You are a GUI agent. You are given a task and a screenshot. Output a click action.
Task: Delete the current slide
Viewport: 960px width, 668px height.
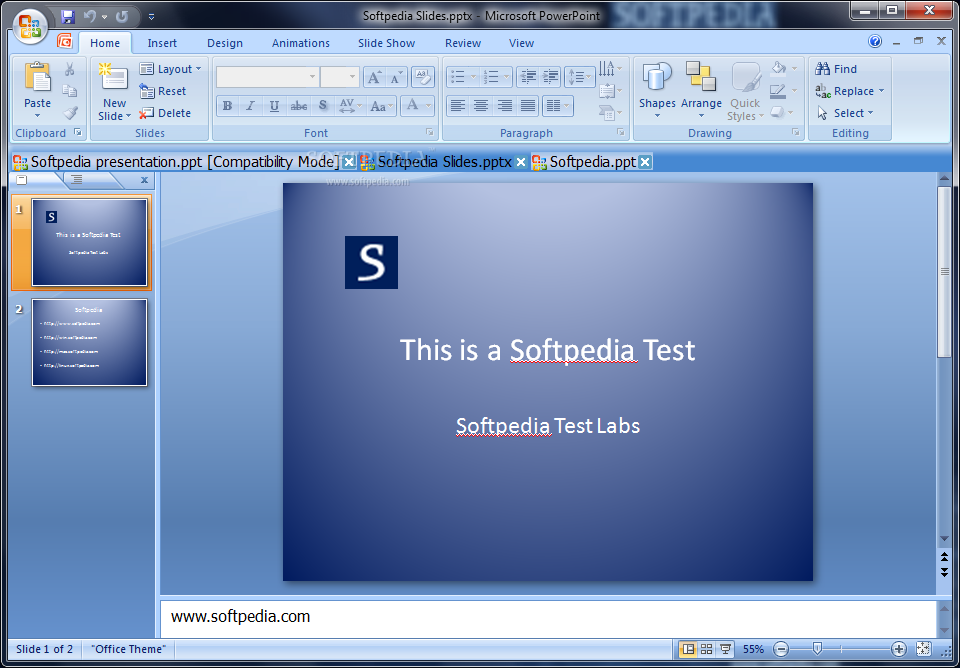[165, 113]
